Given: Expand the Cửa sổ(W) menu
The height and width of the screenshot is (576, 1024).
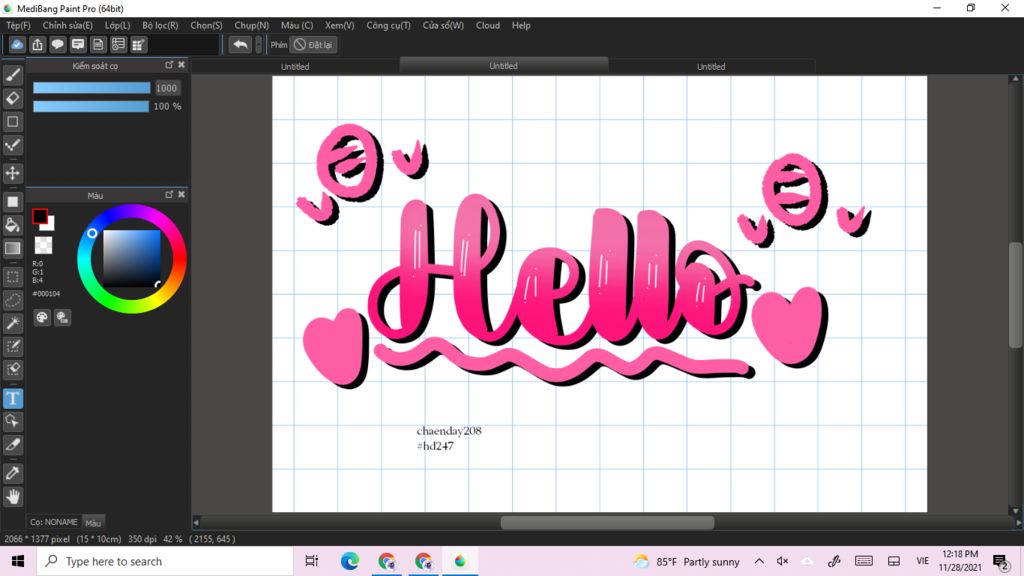Looking at the screenshot, I should 443,25.
